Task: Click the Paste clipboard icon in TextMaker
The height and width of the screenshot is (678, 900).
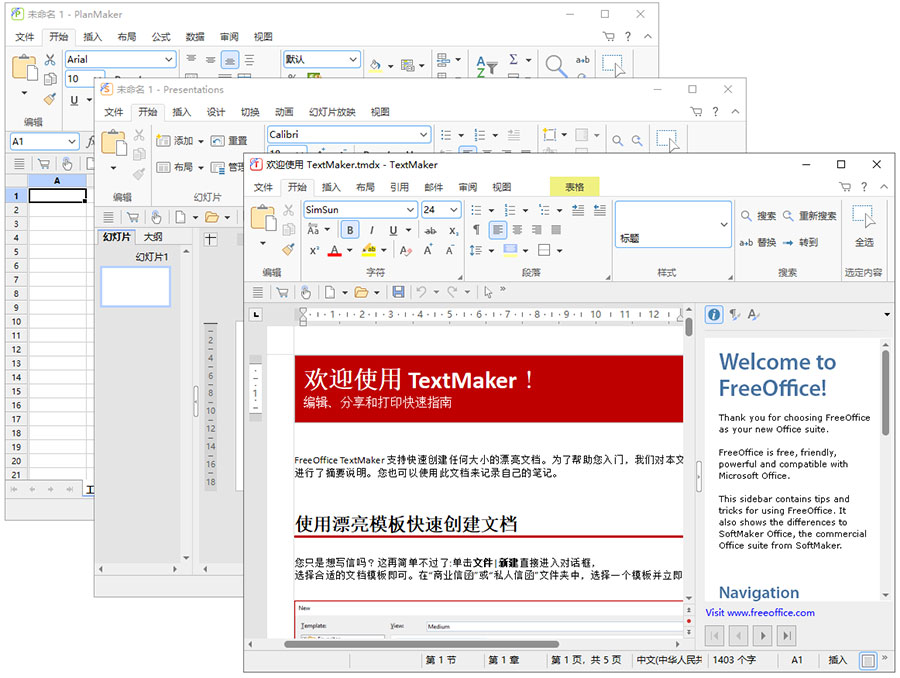Action: point(263,219)
